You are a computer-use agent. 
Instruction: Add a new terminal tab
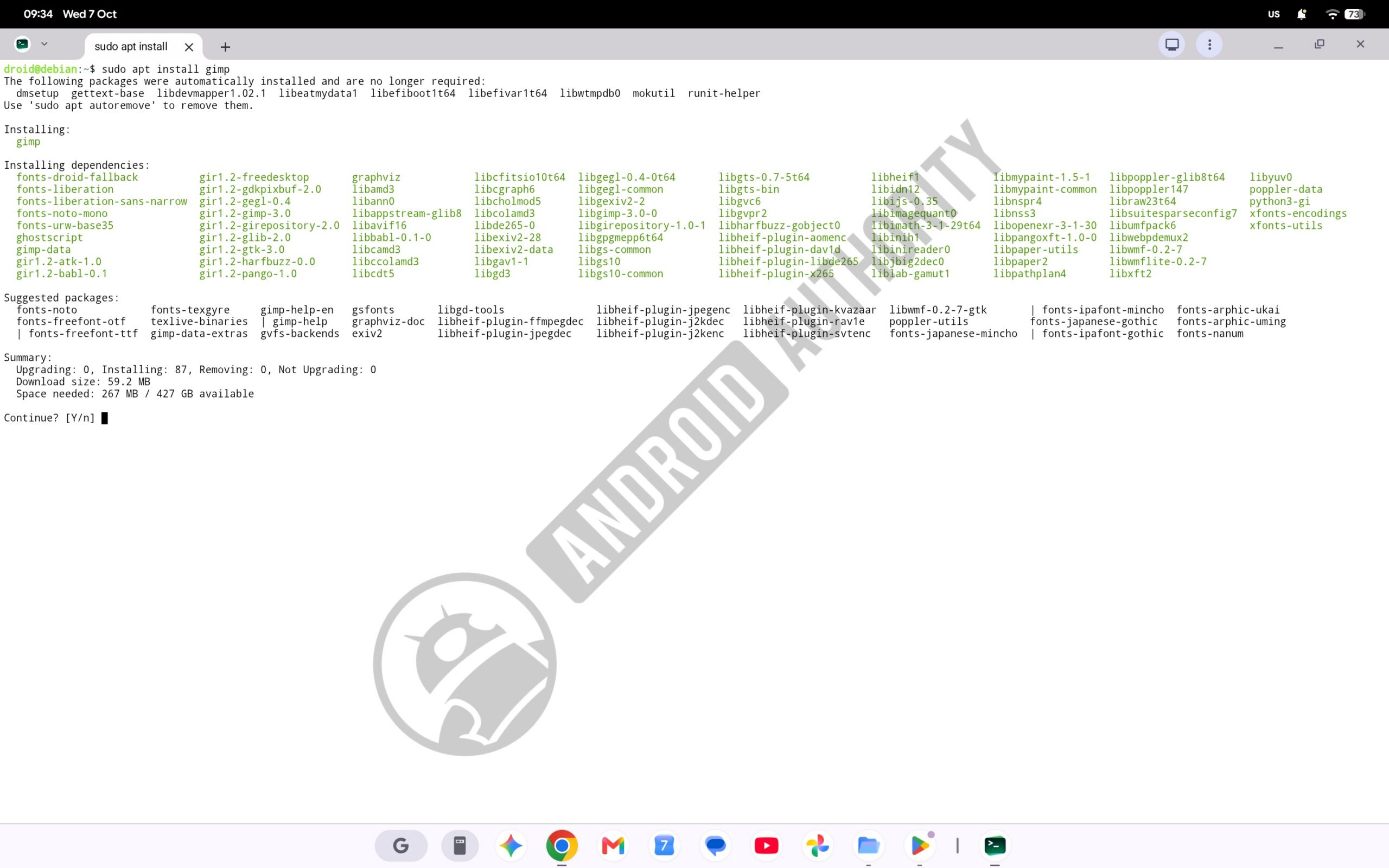click(225, 47)
